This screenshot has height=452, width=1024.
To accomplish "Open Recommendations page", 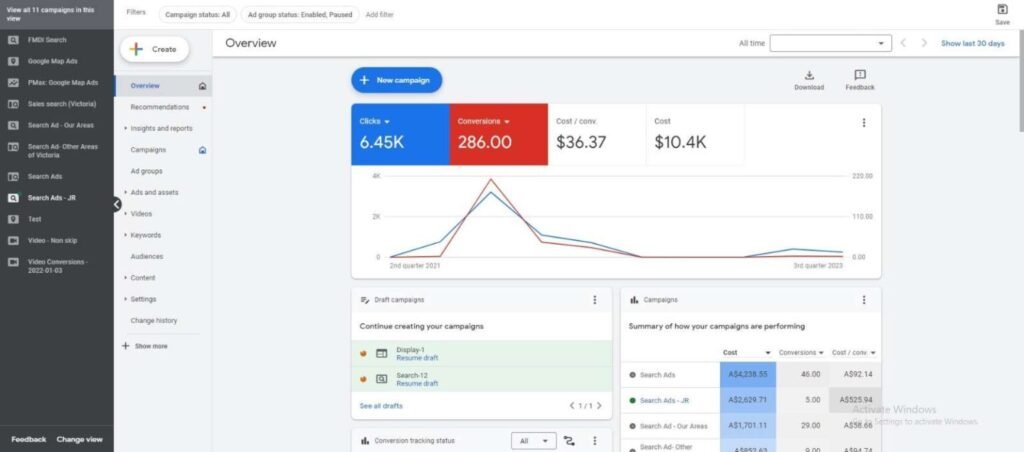I will click(x=159, y=107).
